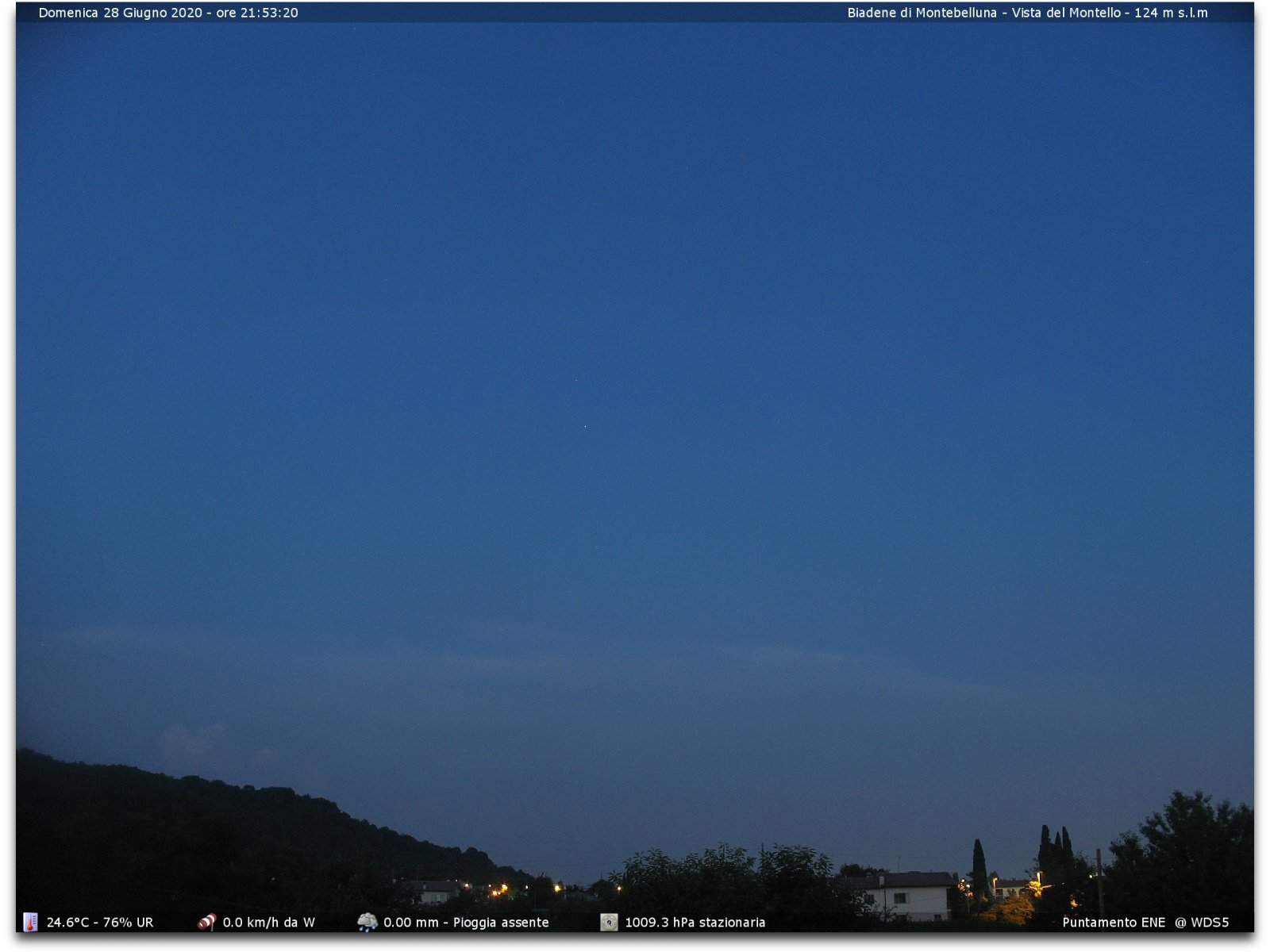Click the rainfall reading '0.00 mm - Pioggia assente'

466,923
